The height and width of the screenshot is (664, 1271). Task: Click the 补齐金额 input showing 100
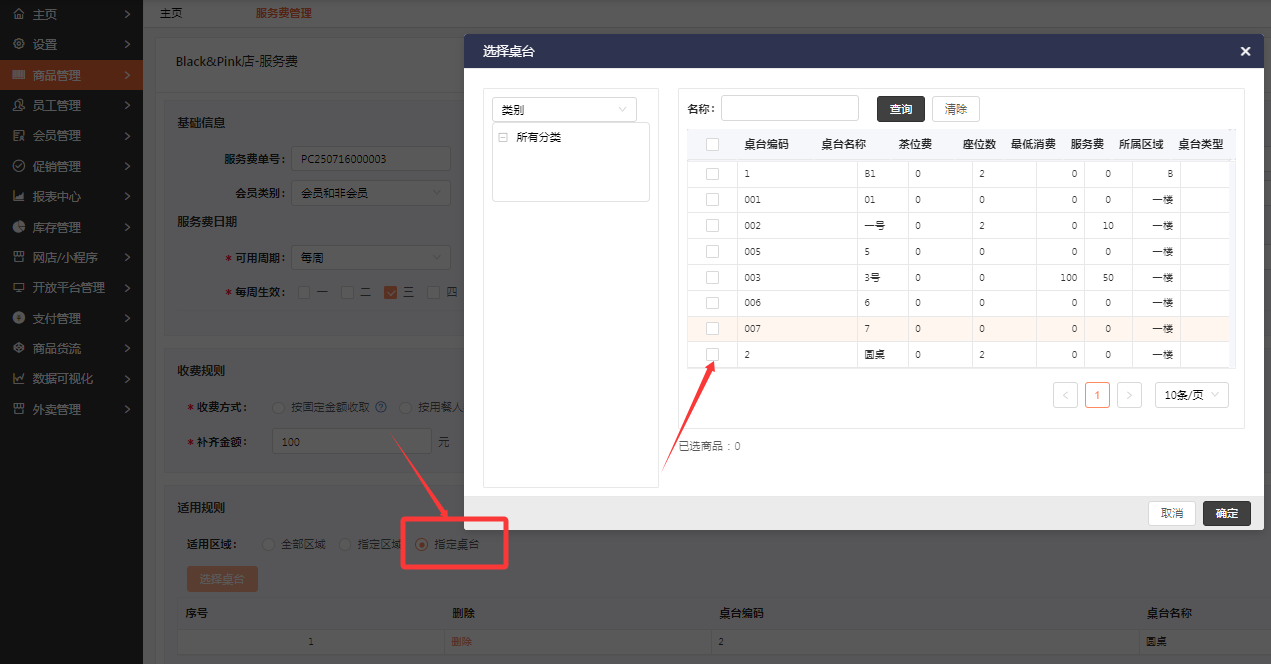click(x=351, y=441)
